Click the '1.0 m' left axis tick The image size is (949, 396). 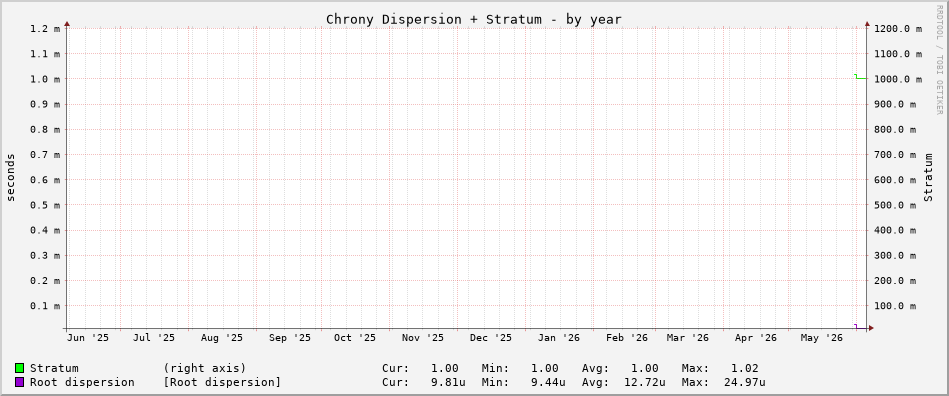(45, 79)
